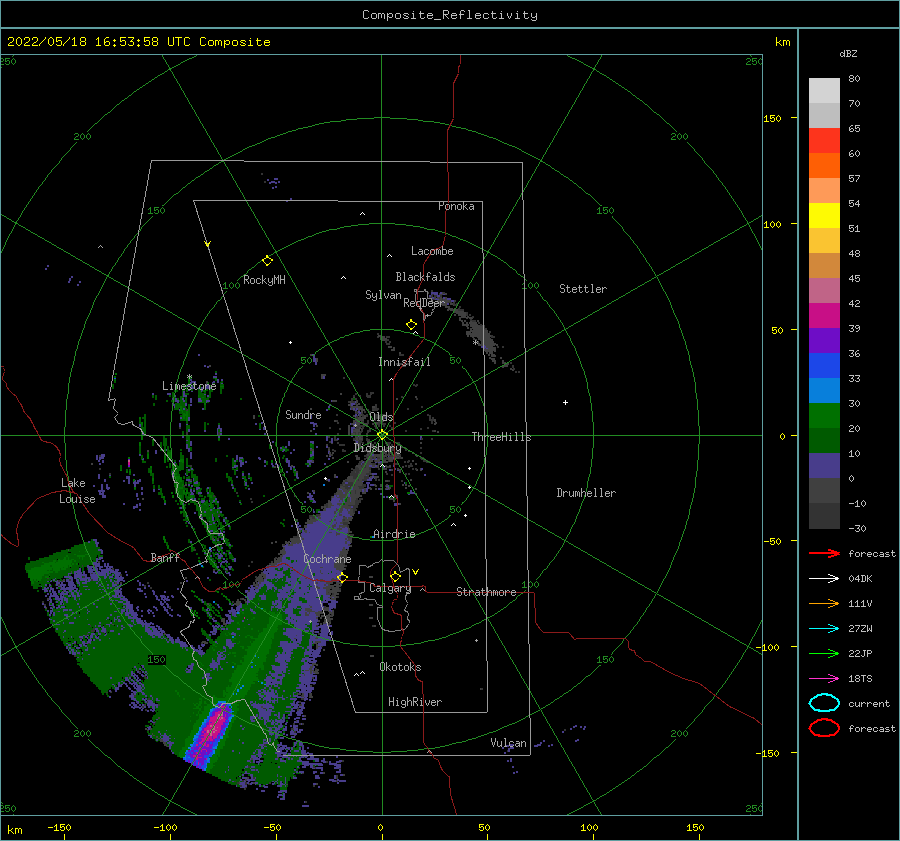The width and height of the screenshot is (900, 841).
Task: Click the 'Lake Louise' map label
Action: point(77,491)
